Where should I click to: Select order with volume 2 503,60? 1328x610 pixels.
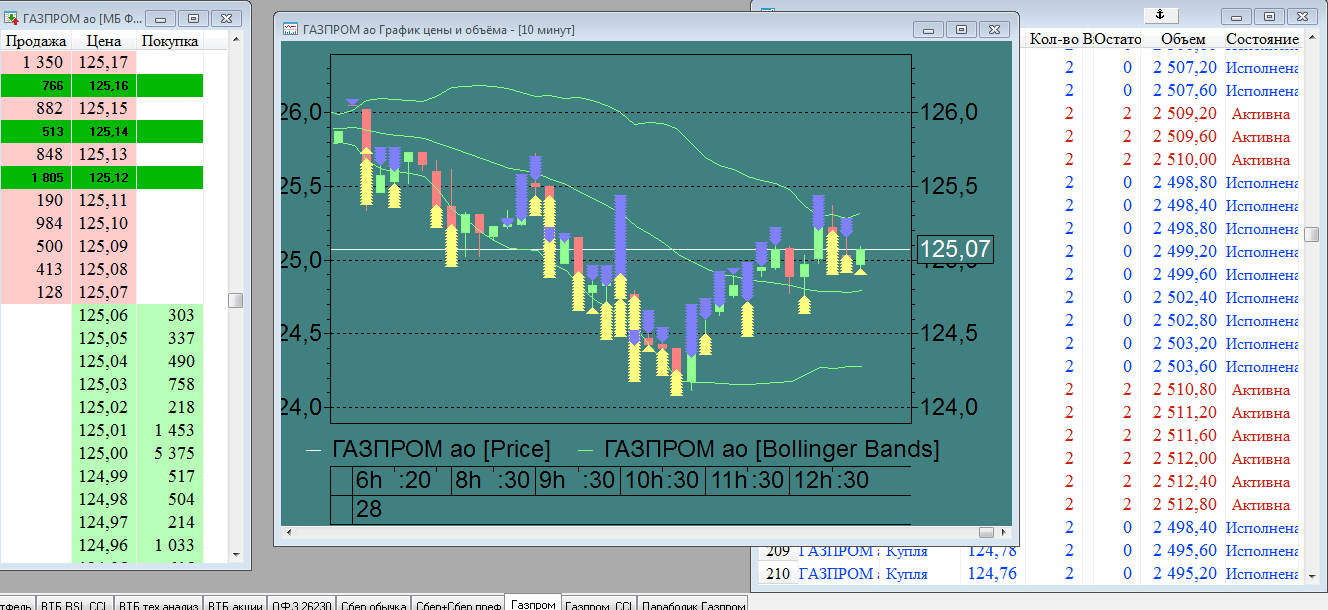[1184, 366]
